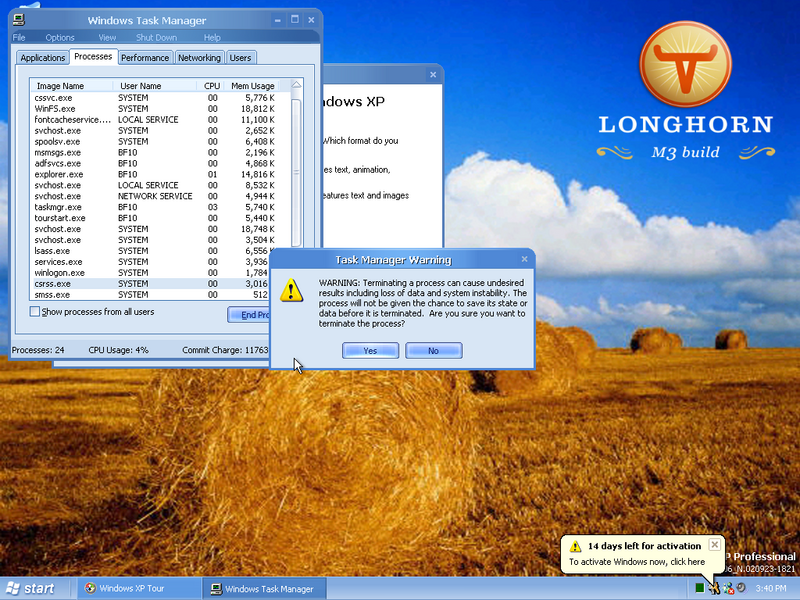Enable Show processes from all users
Image resolution: width=800 pixels, height=600 pixels.
click(35, 311)
